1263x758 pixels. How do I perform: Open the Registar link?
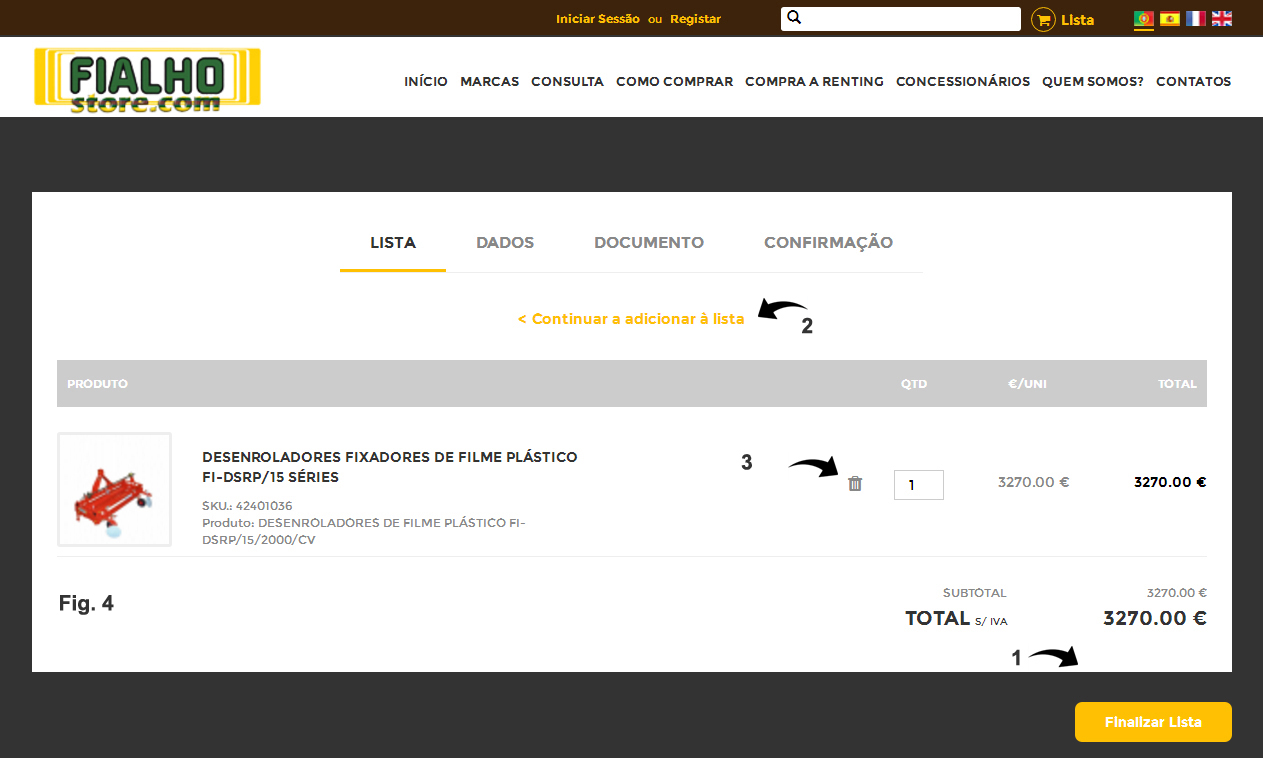[695, 19]
